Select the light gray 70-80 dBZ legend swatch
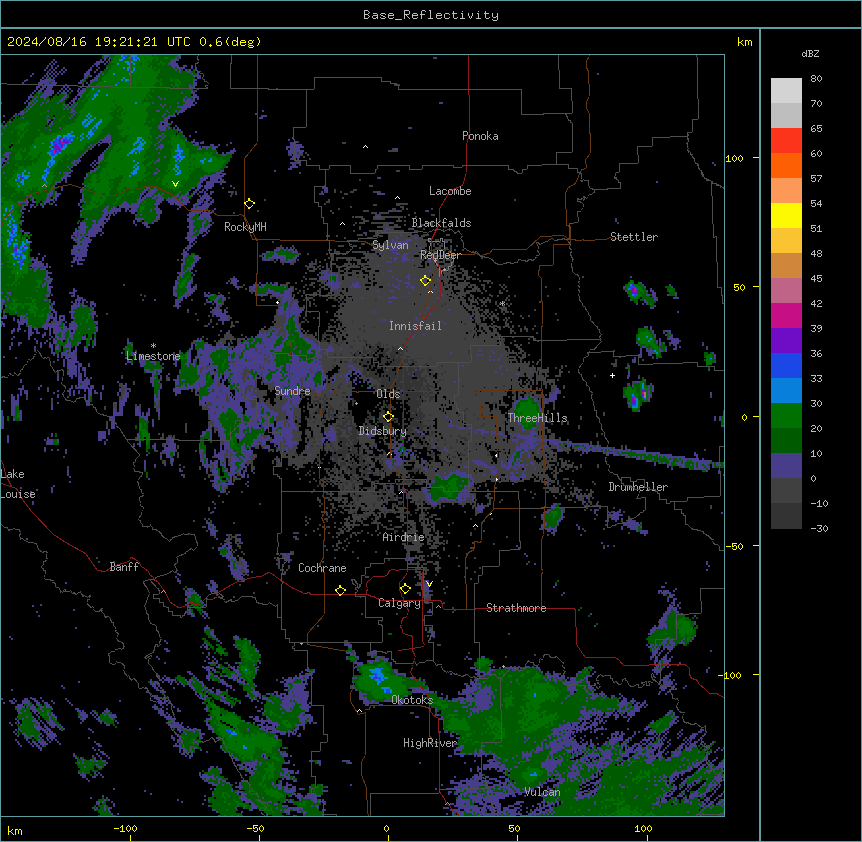Image resolution: width=862 pixels, height=842 pixels. point(786,91)
